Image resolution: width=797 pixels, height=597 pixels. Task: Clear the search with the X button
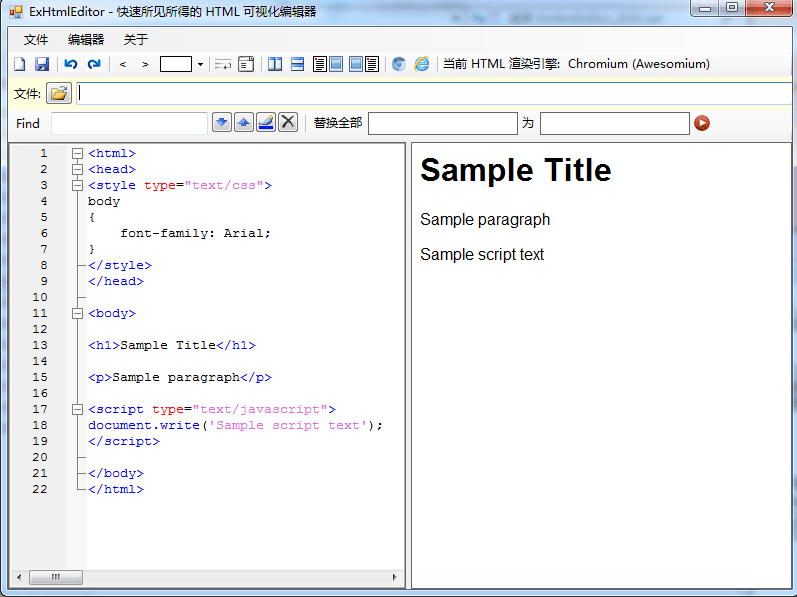pyautogui.click(x=288, y=122)
